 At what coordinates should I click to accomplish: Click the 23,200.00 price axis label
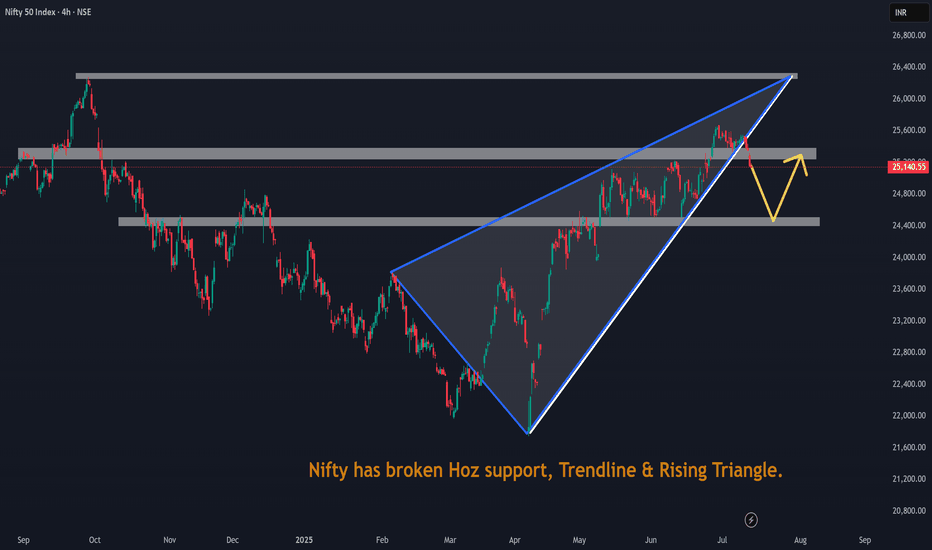[909, 320]
